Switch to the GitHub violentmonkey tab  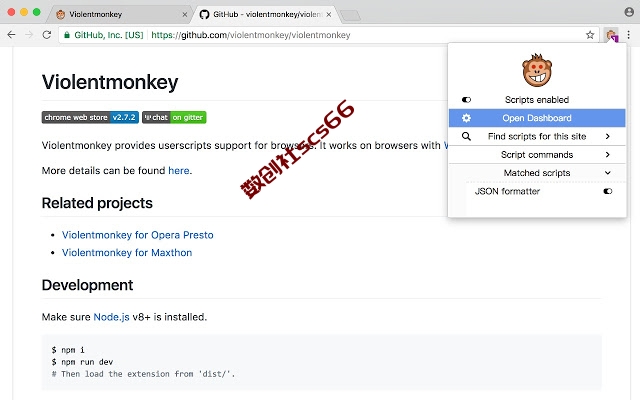[x=265, y=14]
